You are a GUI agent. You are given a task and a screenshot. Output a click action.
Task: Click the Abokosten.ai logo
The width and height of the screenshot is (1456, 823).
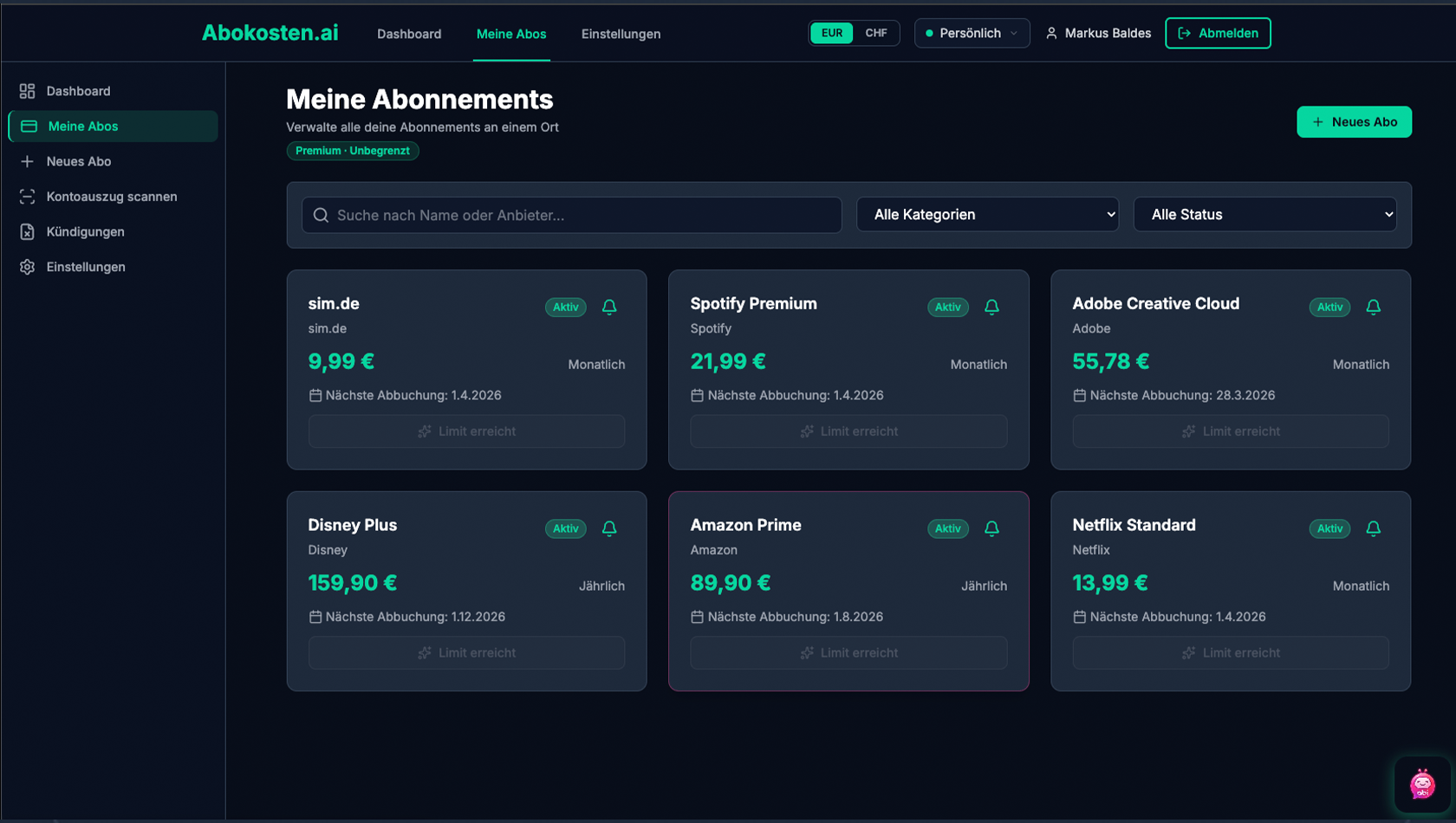[x=270, y=33]
